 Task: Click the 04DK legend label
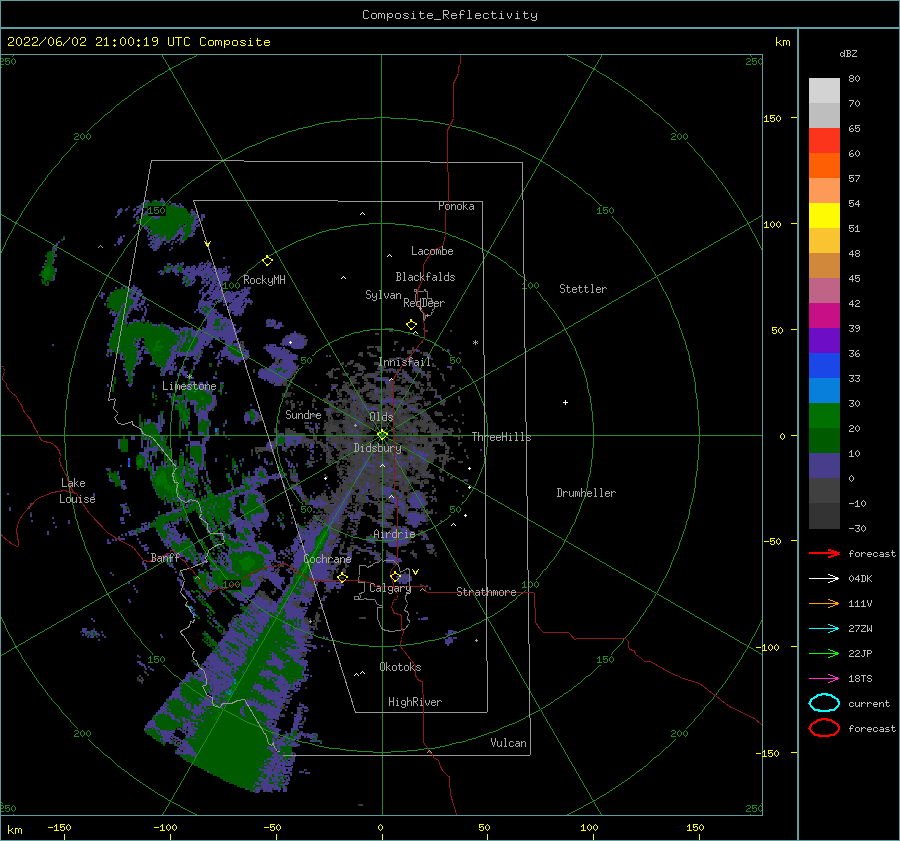860,579
